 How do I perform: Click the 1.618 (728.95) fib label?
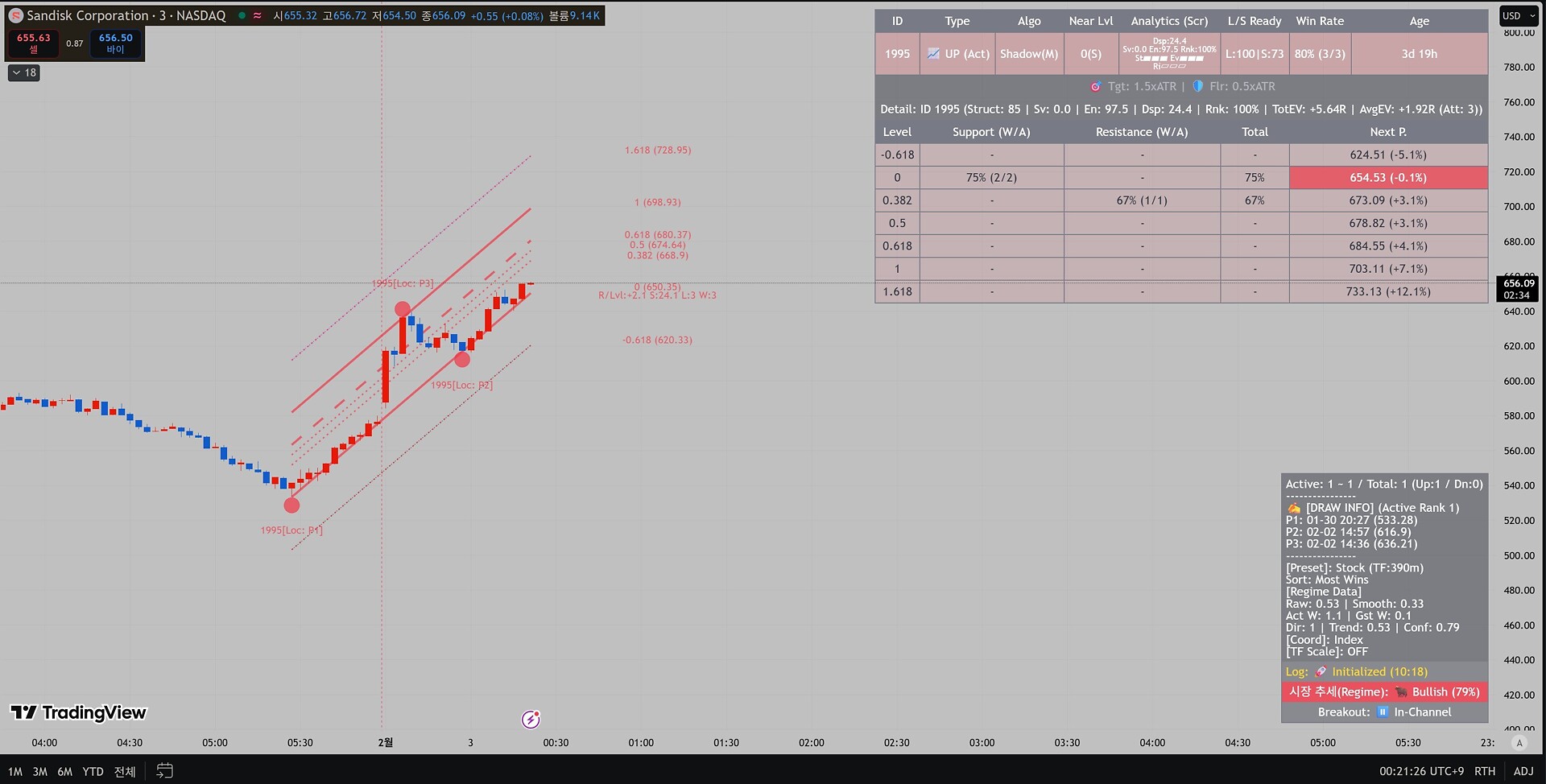pyautogui.click(x=658, y=151)
